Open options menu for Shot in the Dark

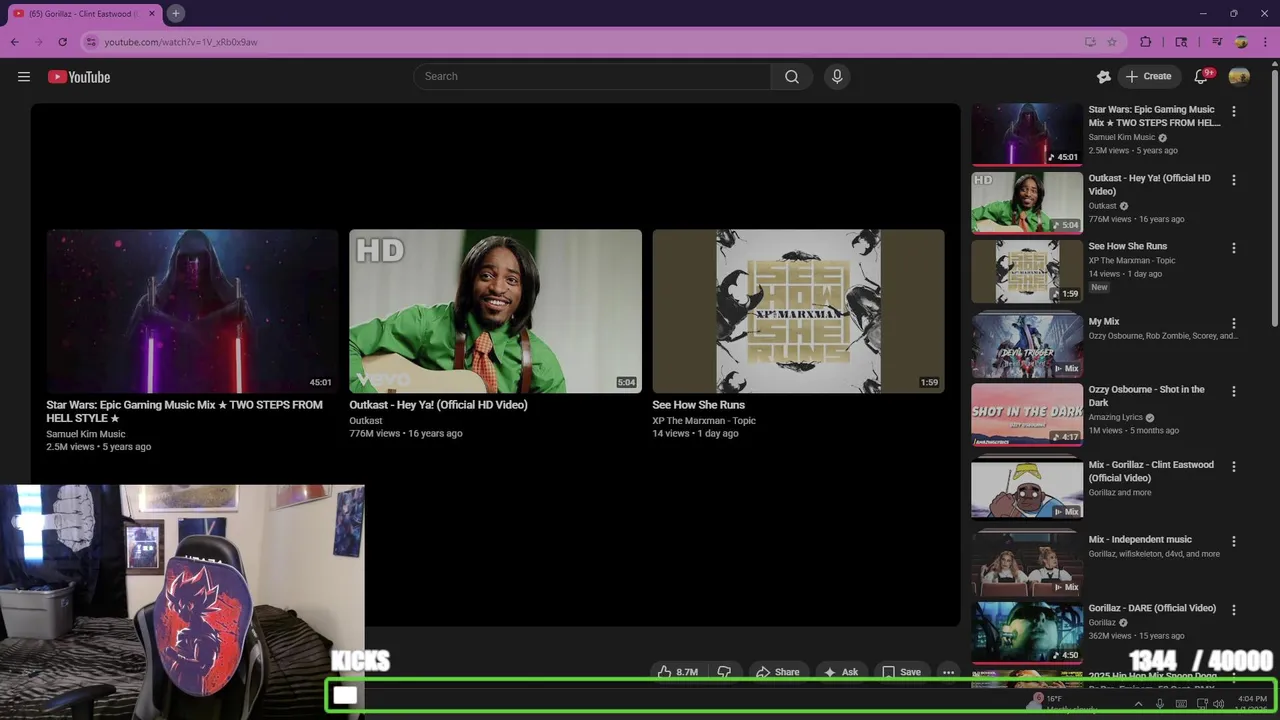point(1233,392)
